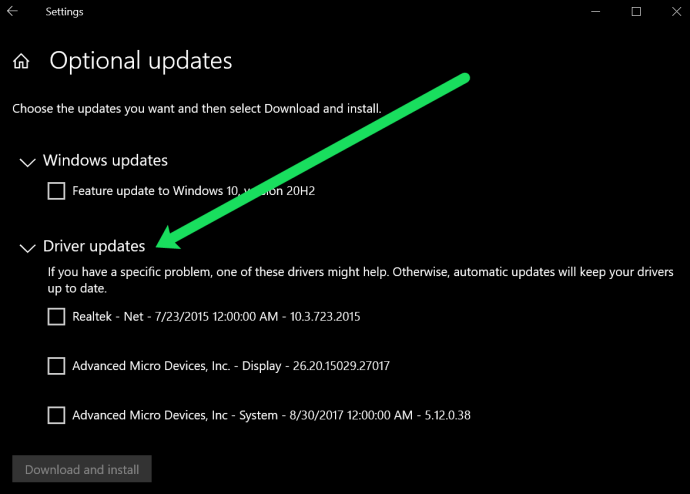This screenshot has height=494, width=690.
Task: Click the Optional updates page title
Action: 141,61
